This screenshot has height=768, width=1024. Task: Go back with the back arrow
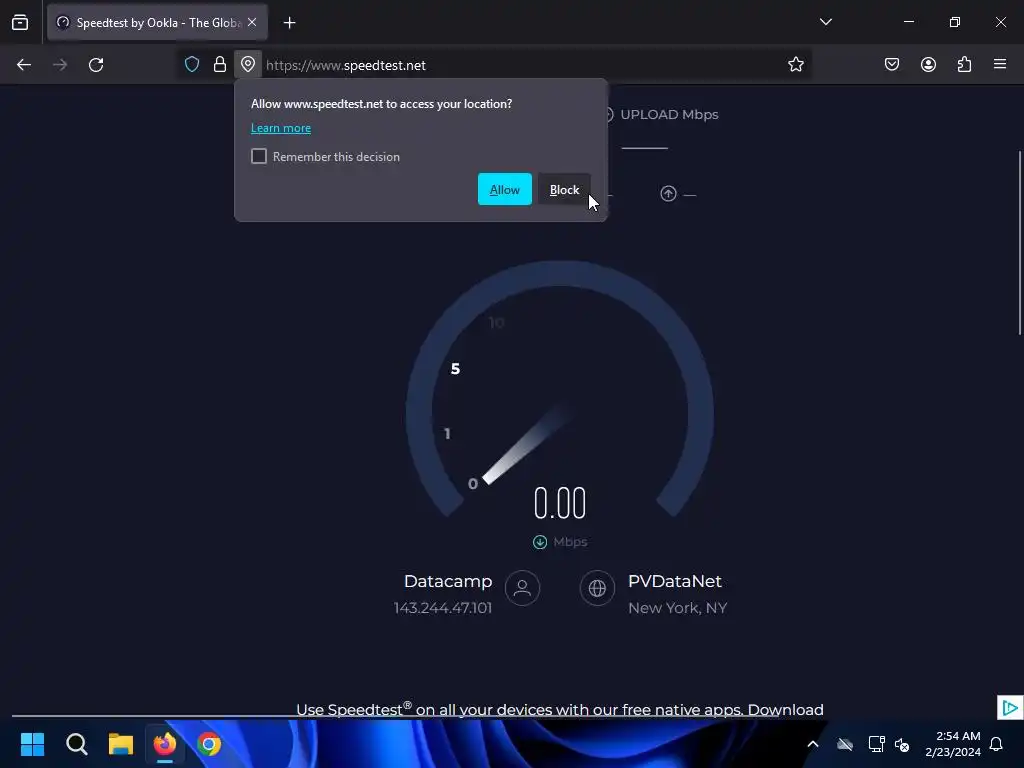24,65
